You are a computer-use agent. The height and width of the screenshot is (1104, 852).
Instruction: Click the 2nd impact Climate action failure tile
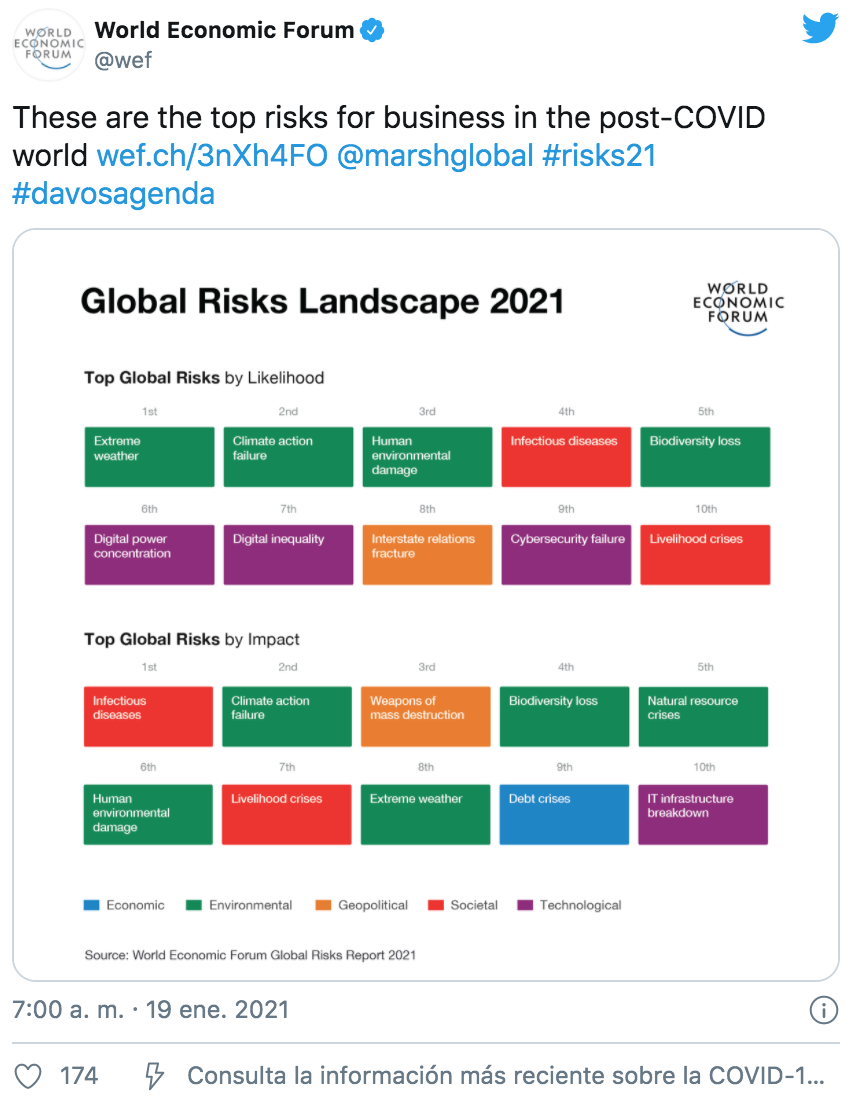click(x=287, y=717)
